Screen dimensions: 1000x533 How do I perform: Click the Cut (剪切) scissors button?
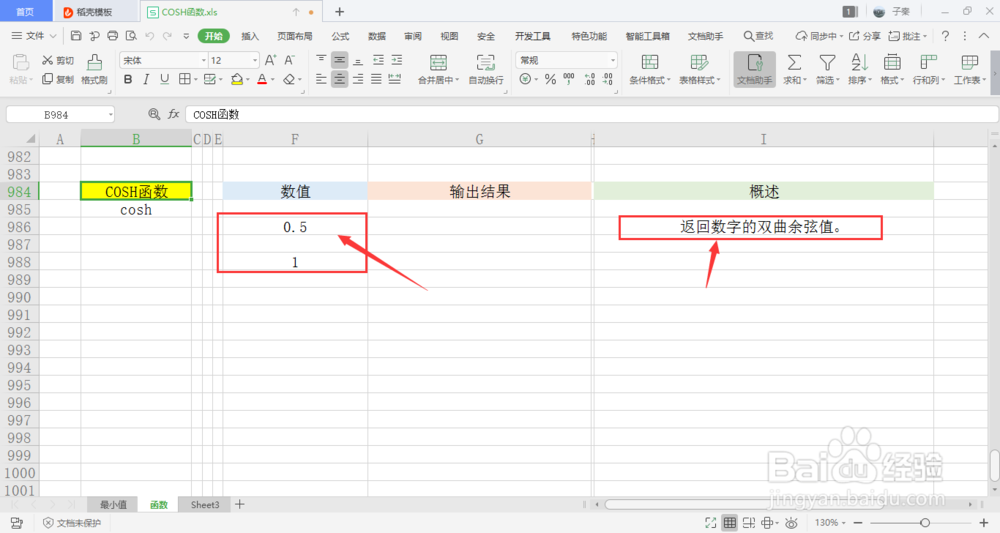57,61
